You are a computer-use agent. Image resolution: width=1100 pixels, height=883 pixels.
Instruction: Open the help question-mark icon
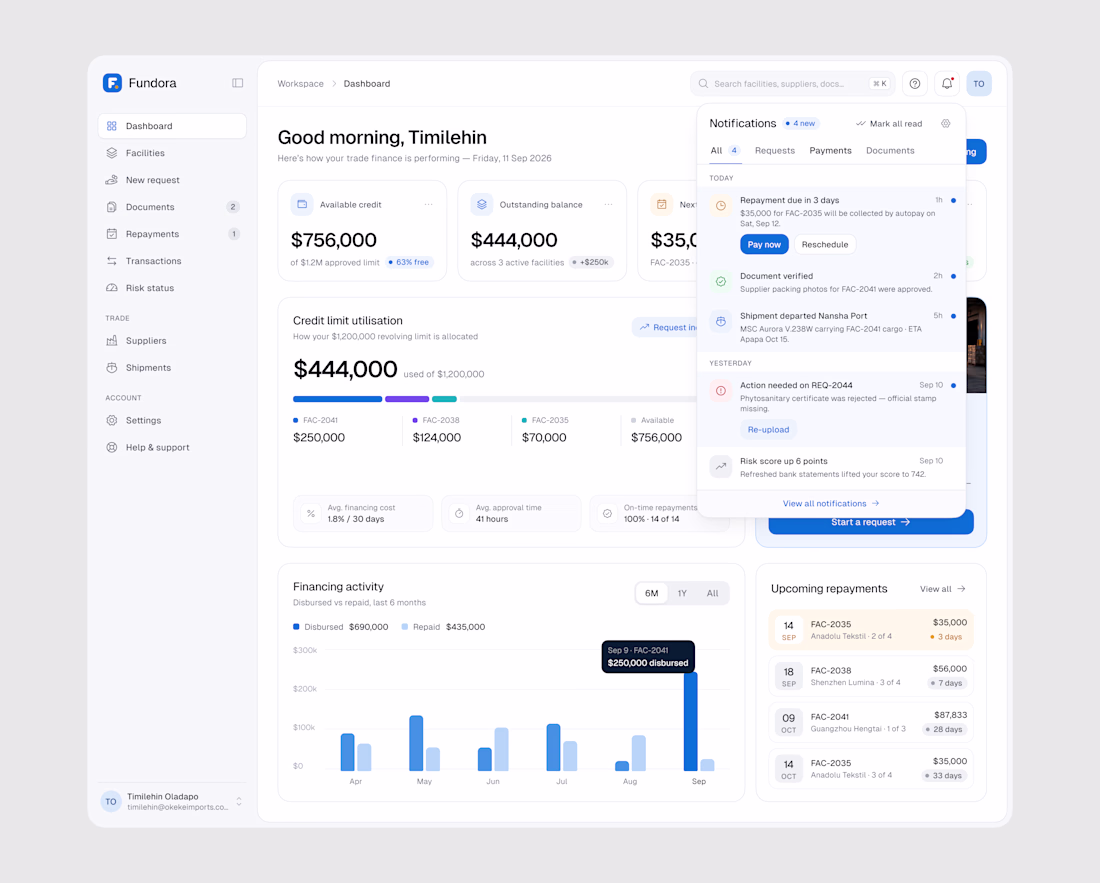(915, 83)
